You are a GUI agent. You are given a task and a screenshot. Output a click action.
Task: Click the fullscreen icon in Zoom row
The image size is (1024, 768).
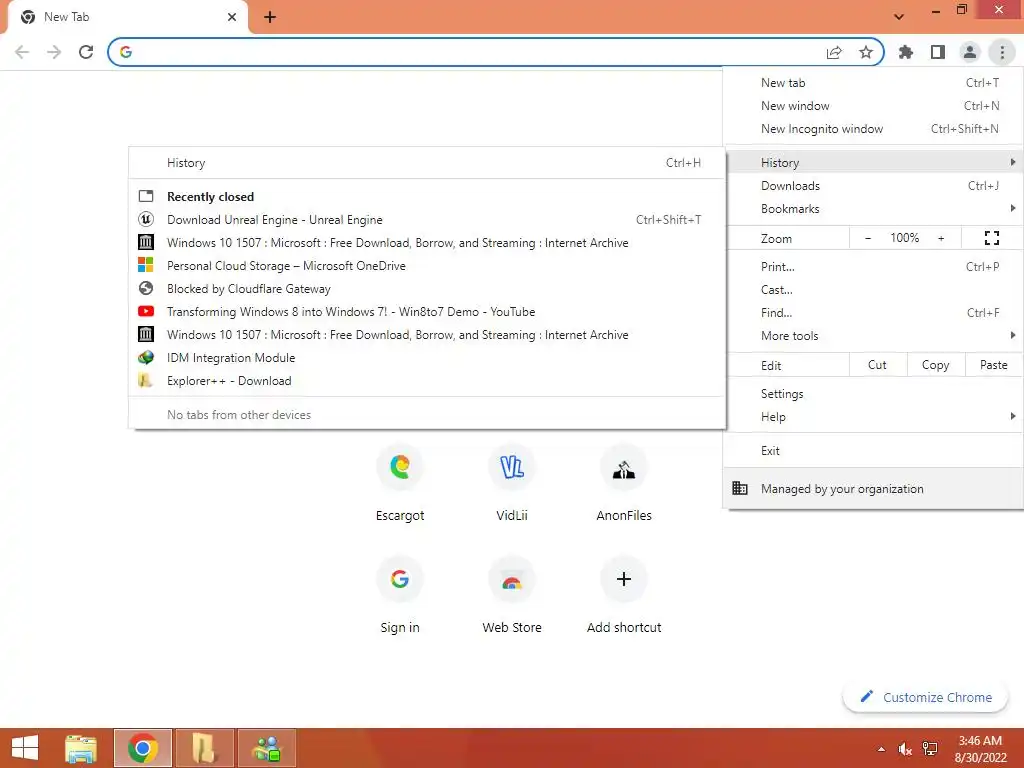pos(991,238)
